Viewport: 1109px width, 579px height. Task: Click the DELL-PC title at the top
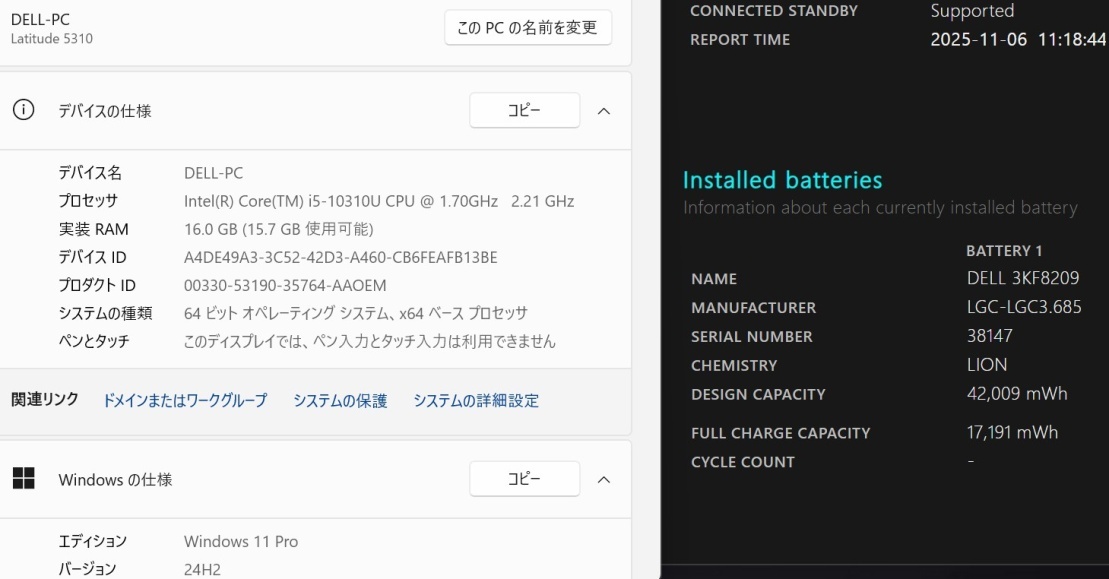pyautogui.click(x=40, y=19)
